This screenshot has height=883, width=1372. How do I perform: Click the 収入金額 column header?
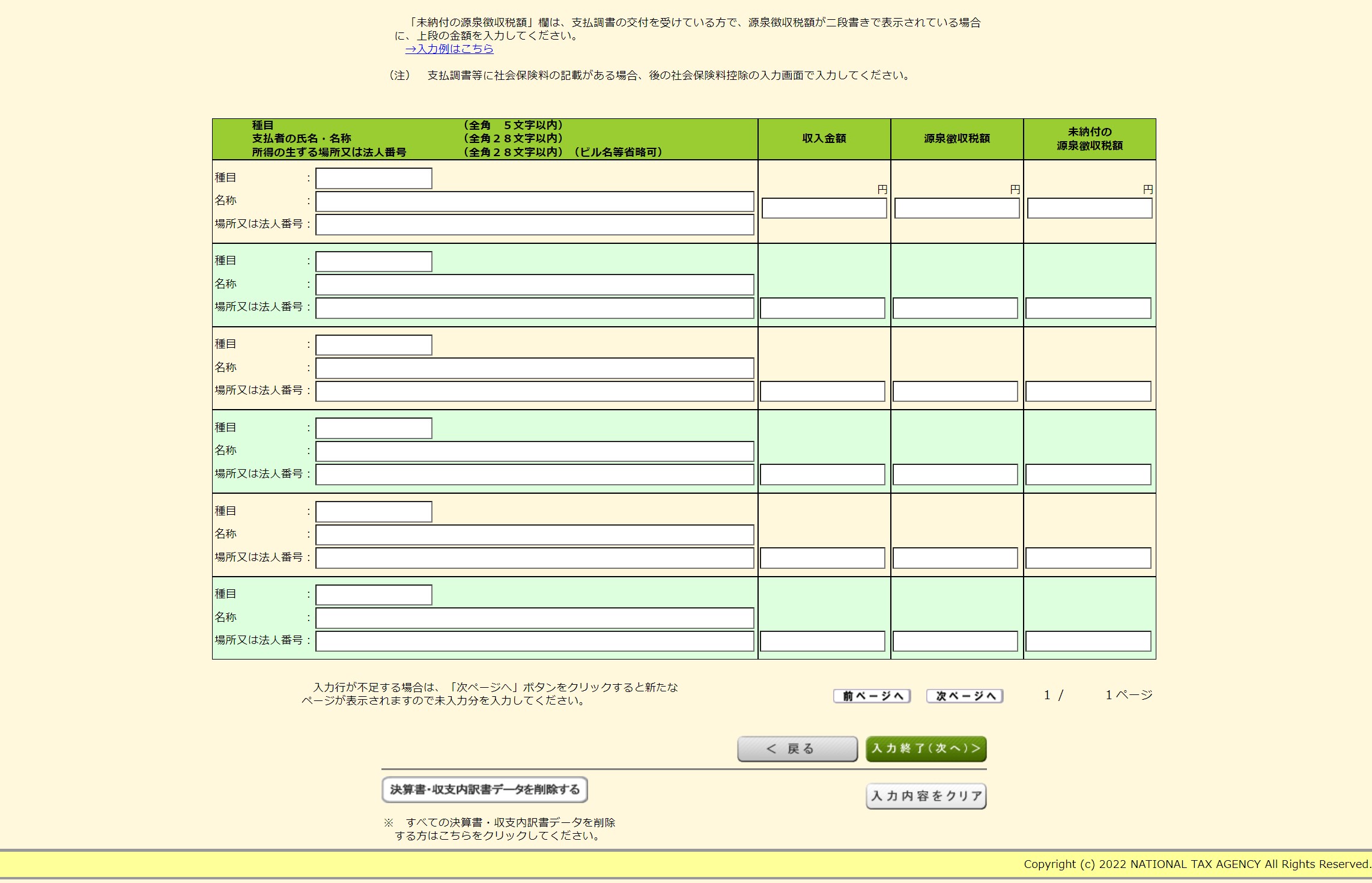(824, 139)
